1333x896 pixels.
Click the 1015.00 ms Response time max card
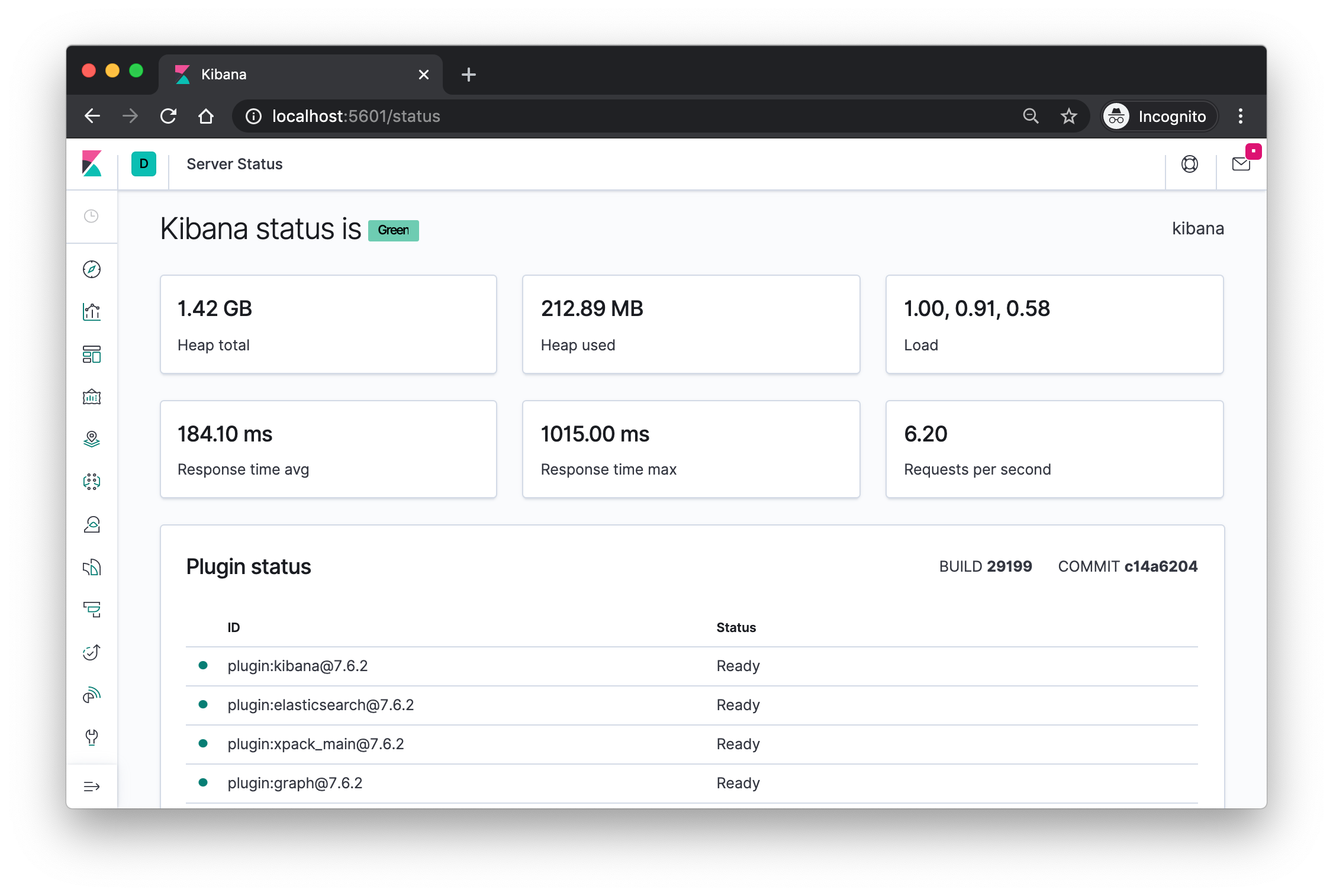691,449
